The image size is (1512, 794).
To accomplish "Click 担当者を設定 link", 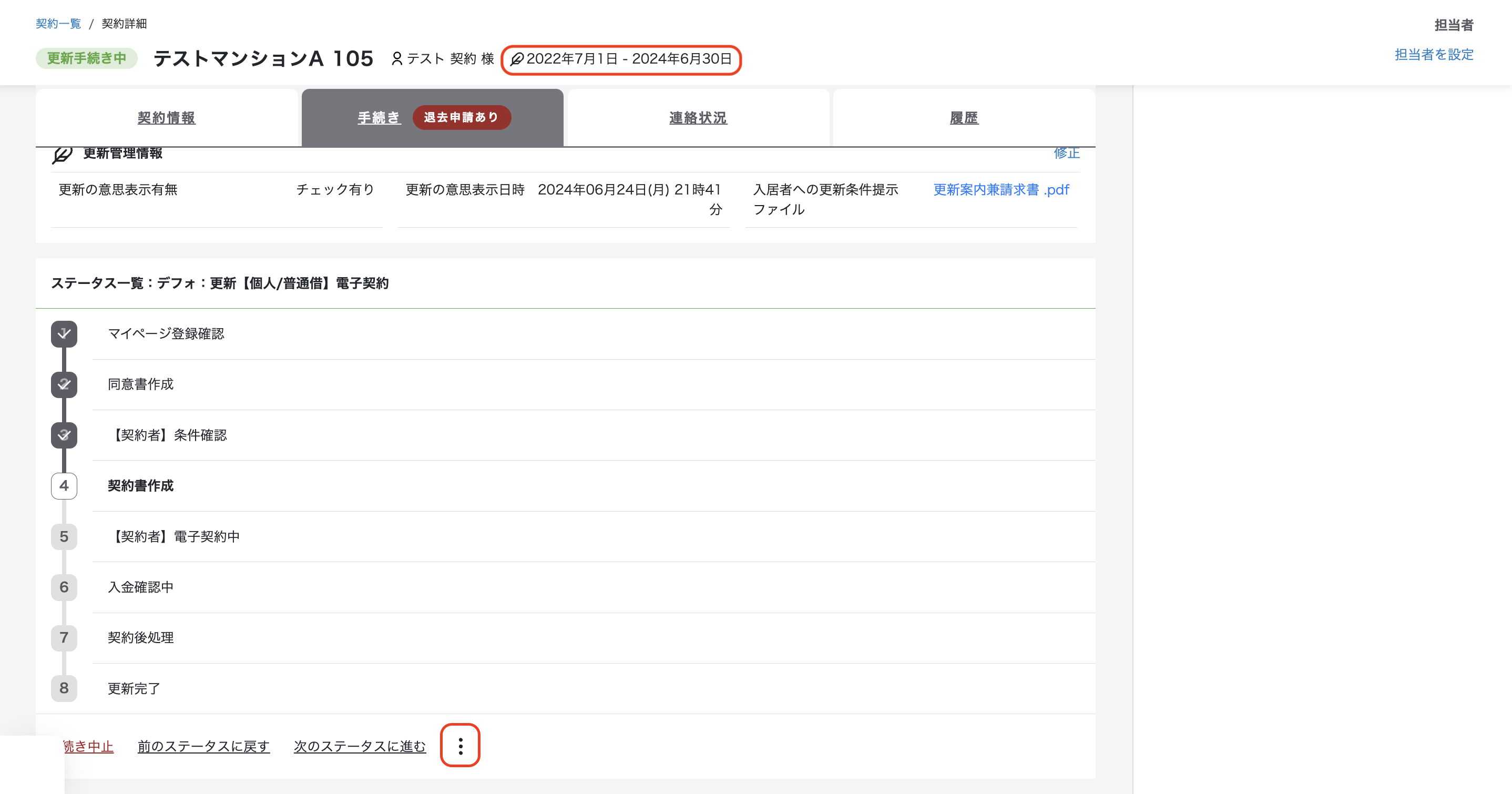I will (1434, 55).
